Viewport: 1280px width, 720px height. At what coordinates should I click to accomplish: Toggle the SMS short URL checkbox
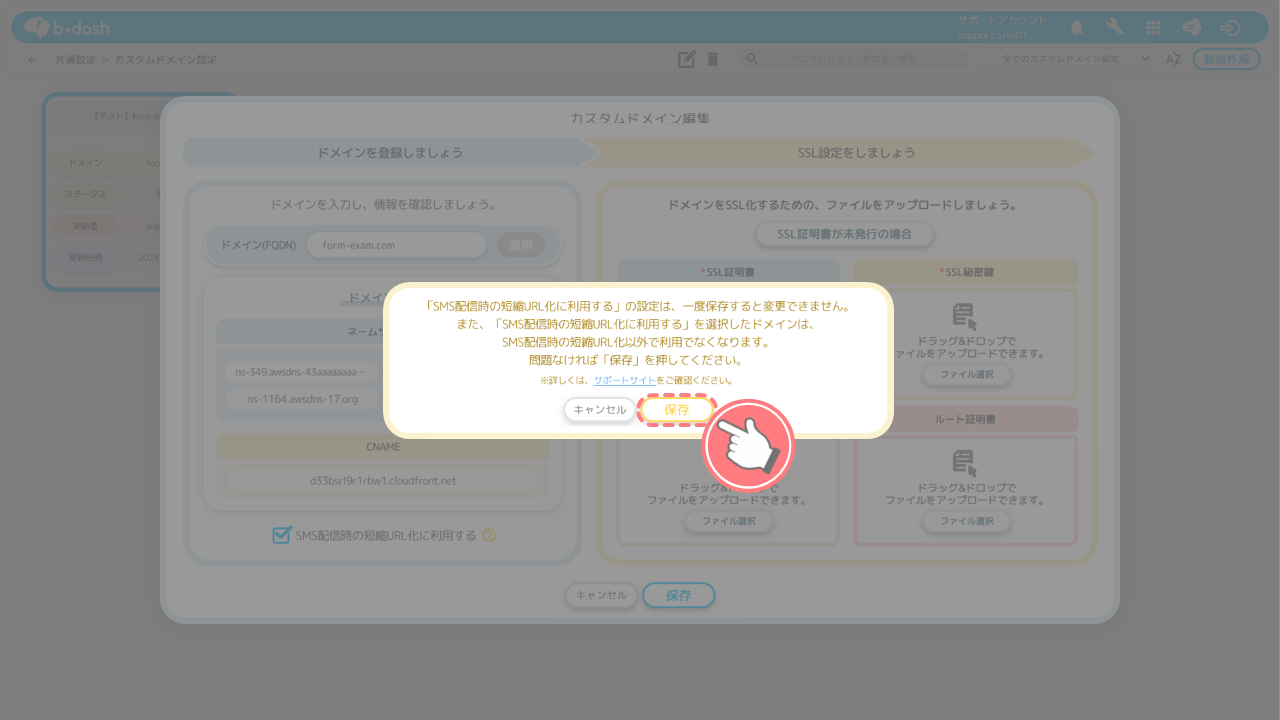pos(282,535)
